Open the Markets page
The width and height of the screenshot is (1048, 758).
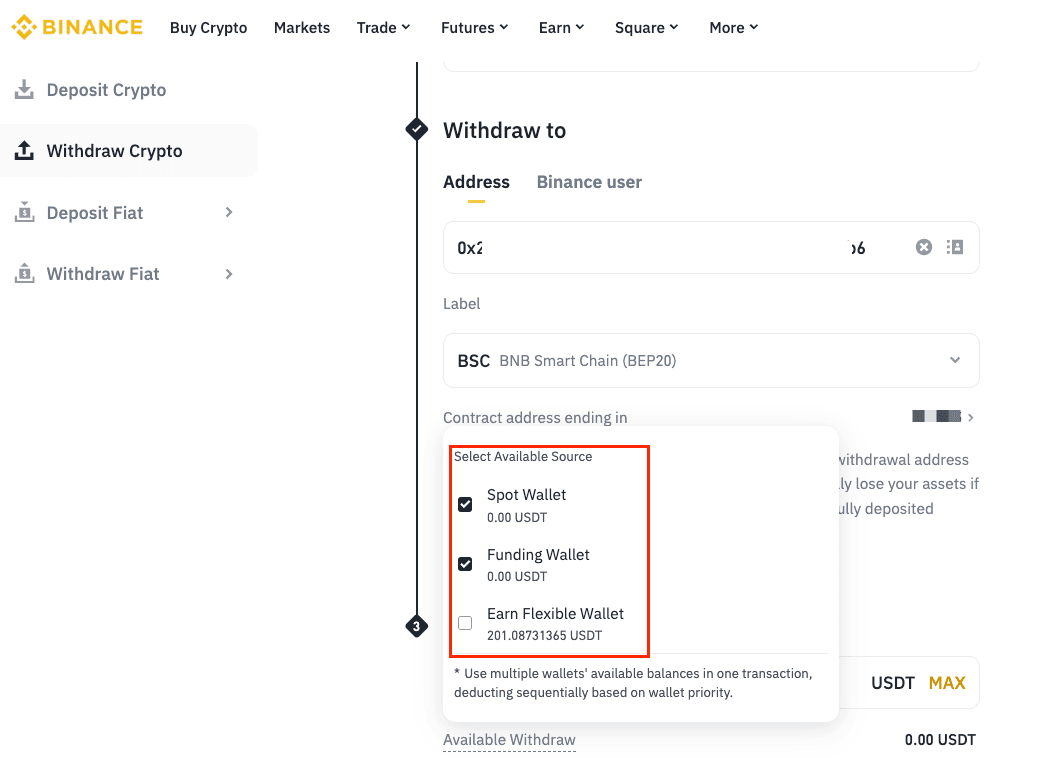[x=301, y=27]
